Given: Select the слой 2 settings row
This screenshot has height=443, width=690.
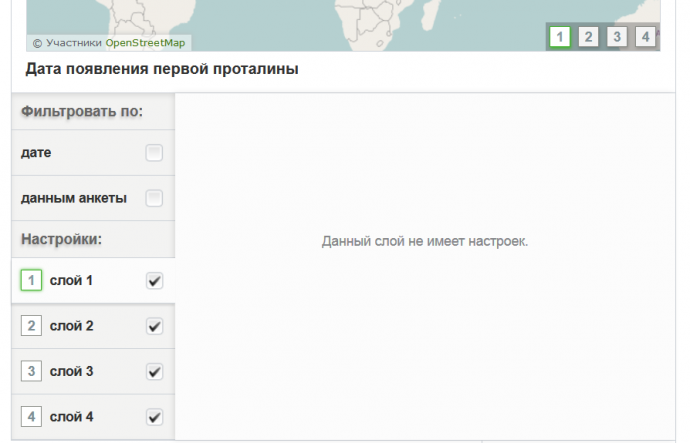Looking at the screenshot, I should (93, 326).
